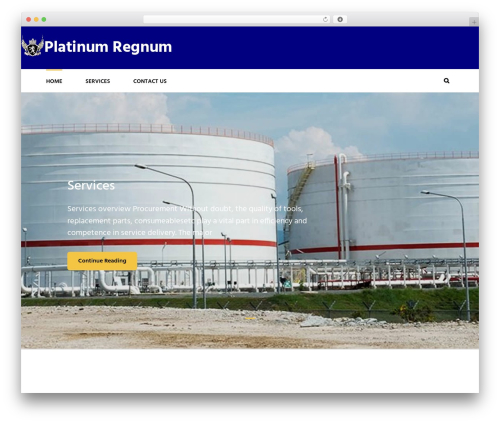Click the Services overview Procurement excerpt text

[x=187, y=220]
